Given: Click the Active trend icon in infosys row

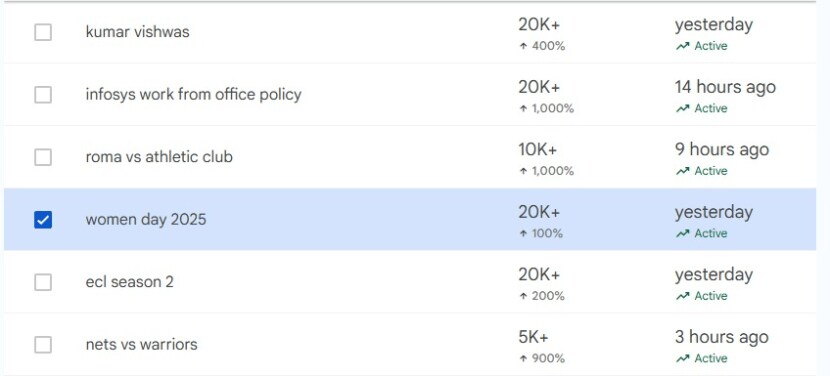Looking at the screenshot, I should (682, 109).
